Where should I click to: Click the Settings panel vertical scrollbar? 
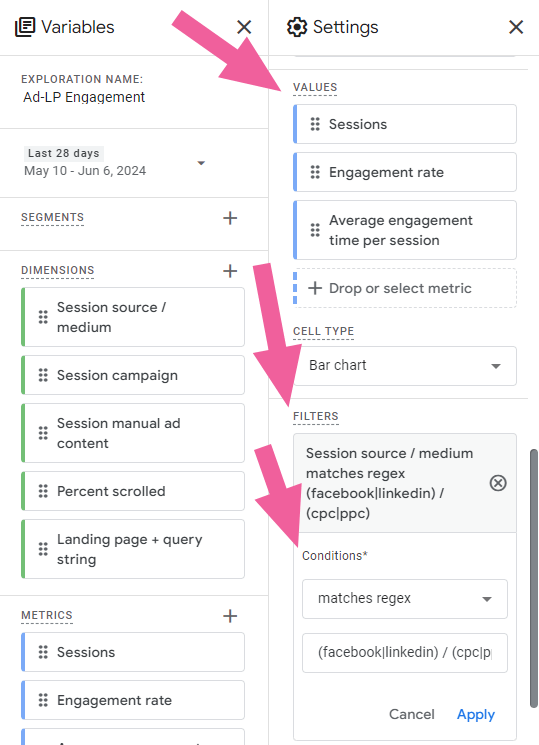534,578
